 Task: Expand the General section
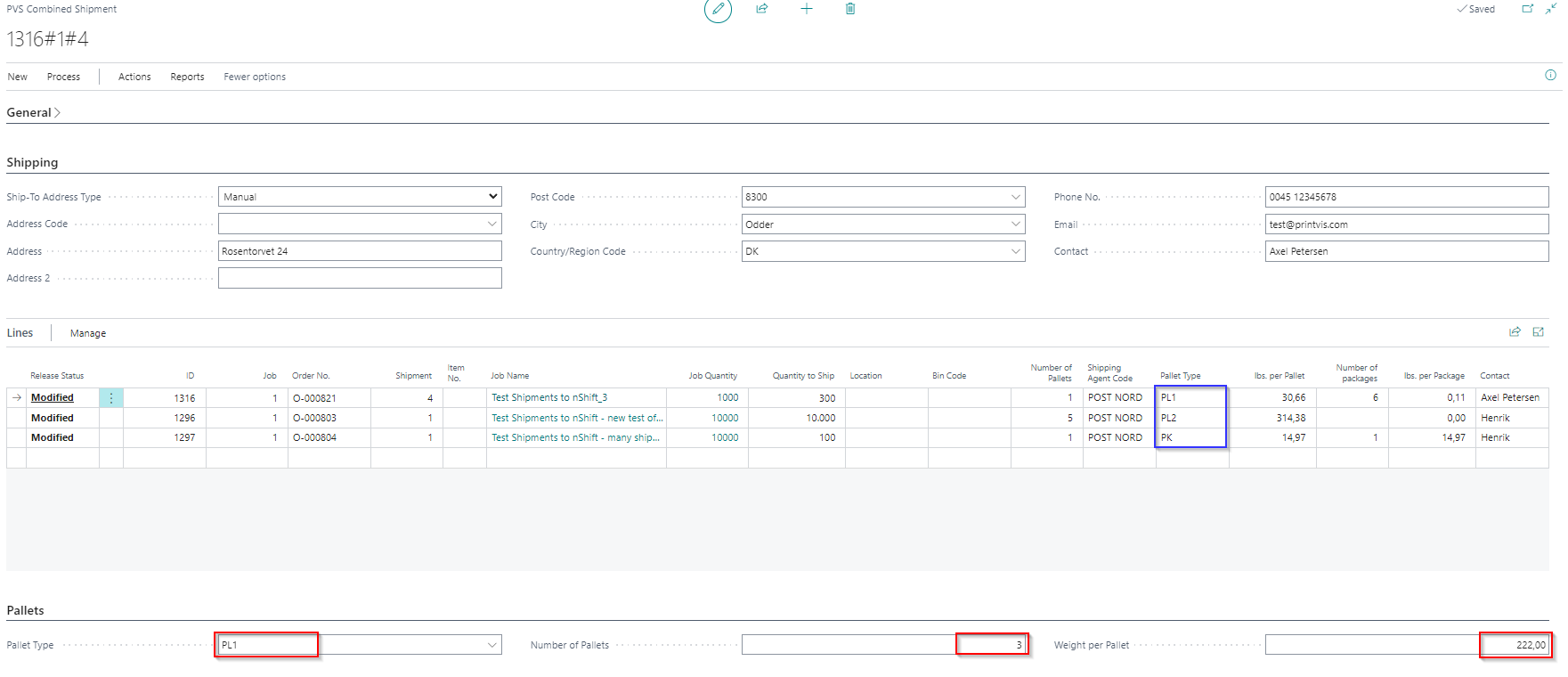33,112
